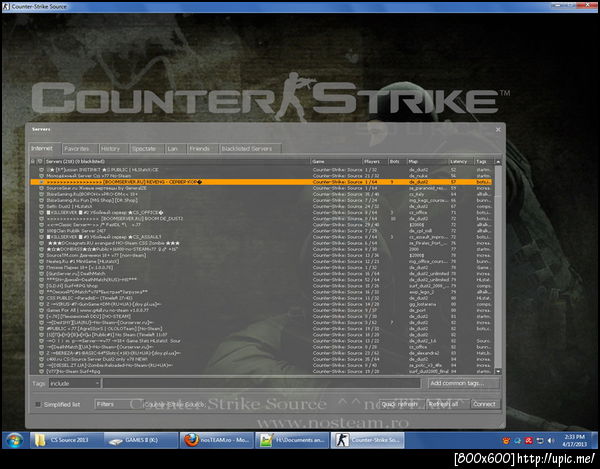600x469 pixels.
Task: Select KILLSERVER #3 CS_ASSAULT server row
Action: pyautogui.click(x=262, y=237)
